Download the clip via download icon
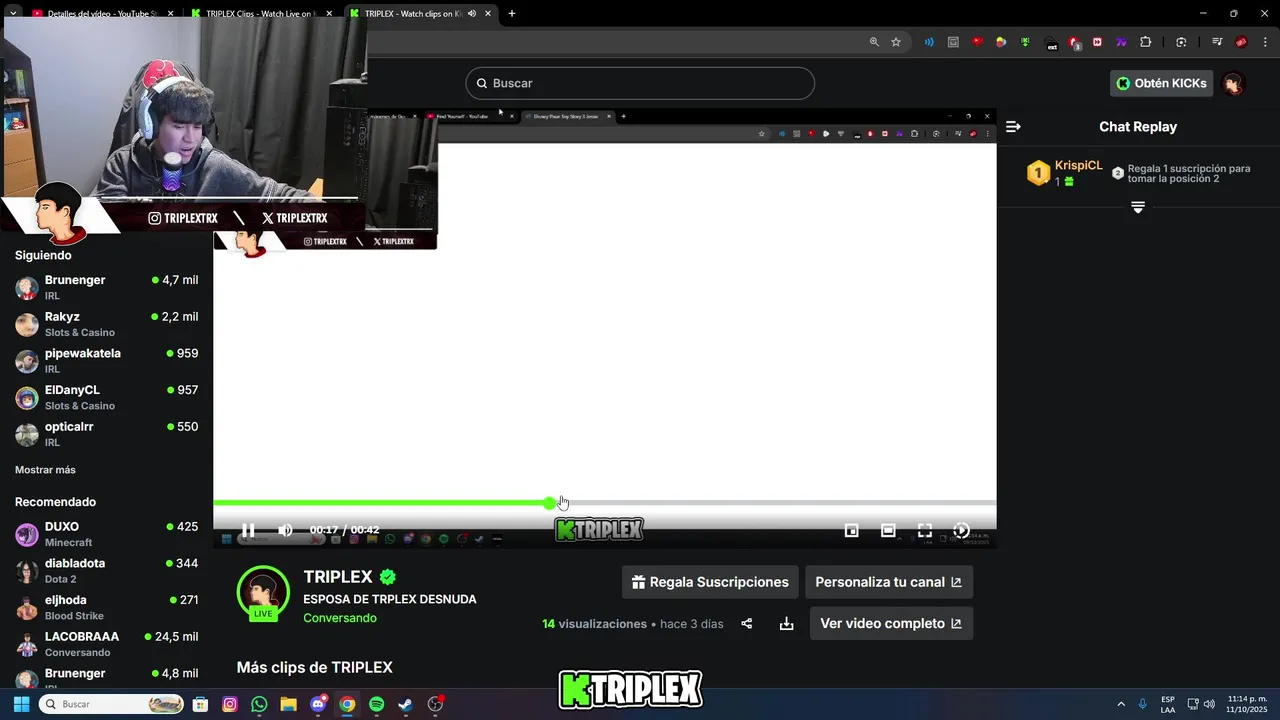The image size is (1280, 720). coord(786,624)
